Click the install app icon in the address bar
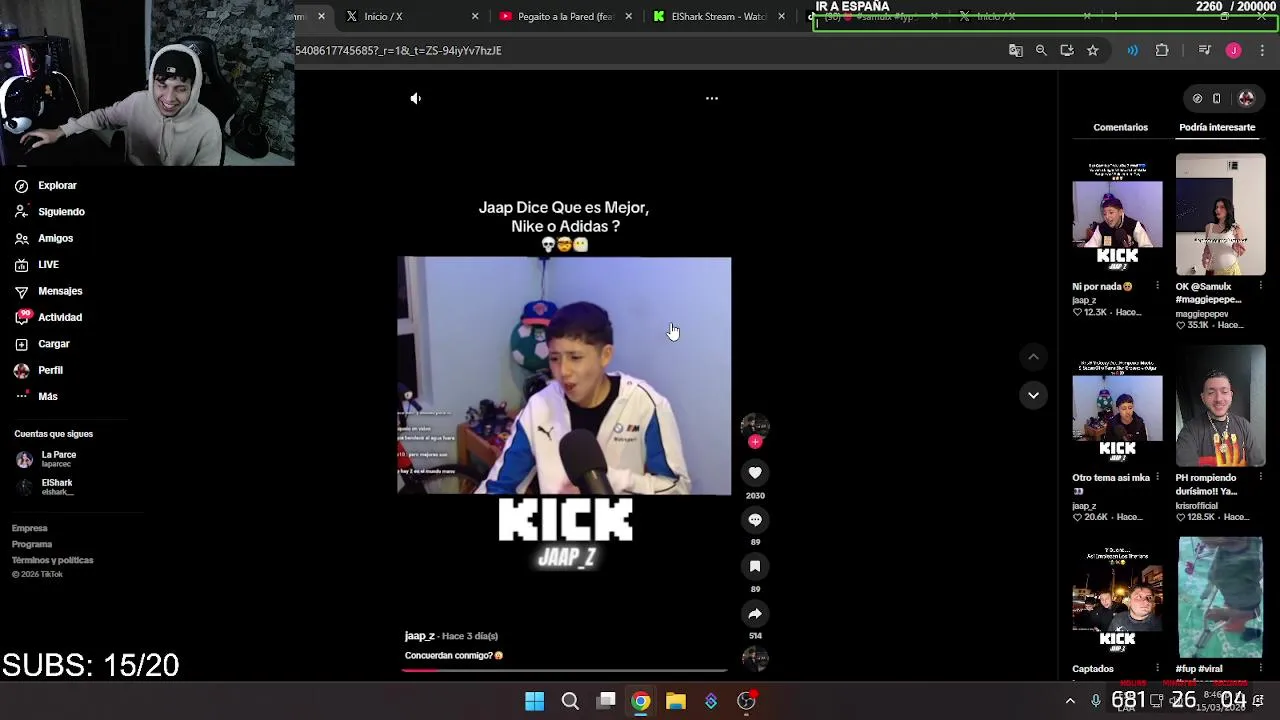Screen dimensions: 1280x720 point(1067,50)
